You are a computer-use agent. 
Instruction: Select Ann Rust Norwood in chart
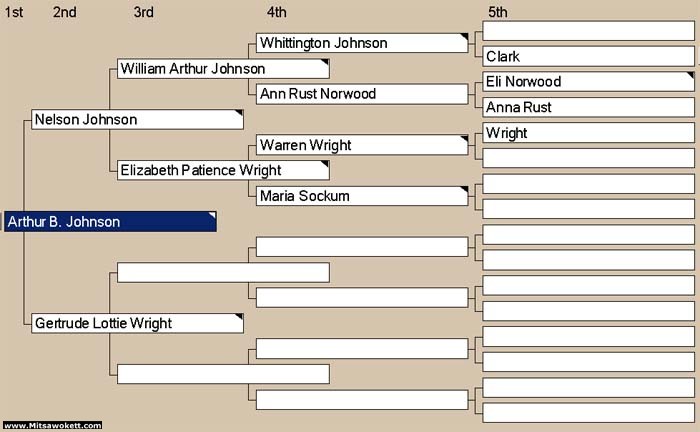click(362, 94)
